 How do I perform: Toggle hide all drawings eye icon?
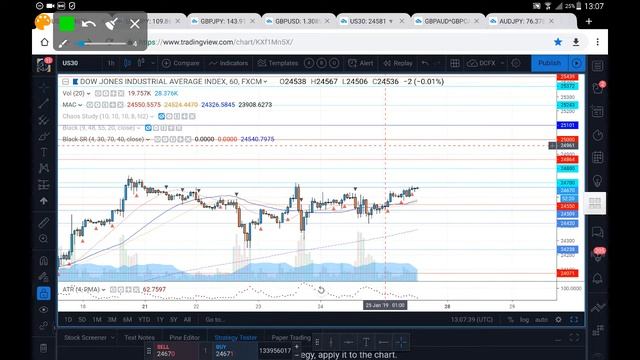click(x=43, y=309)
